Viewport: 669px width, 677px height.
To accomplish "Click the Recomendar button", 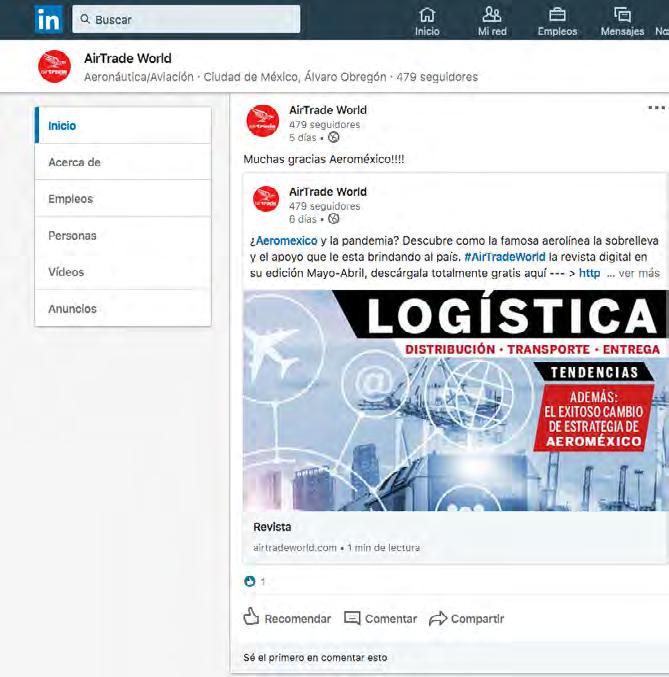I will click(x=287, y=618).
